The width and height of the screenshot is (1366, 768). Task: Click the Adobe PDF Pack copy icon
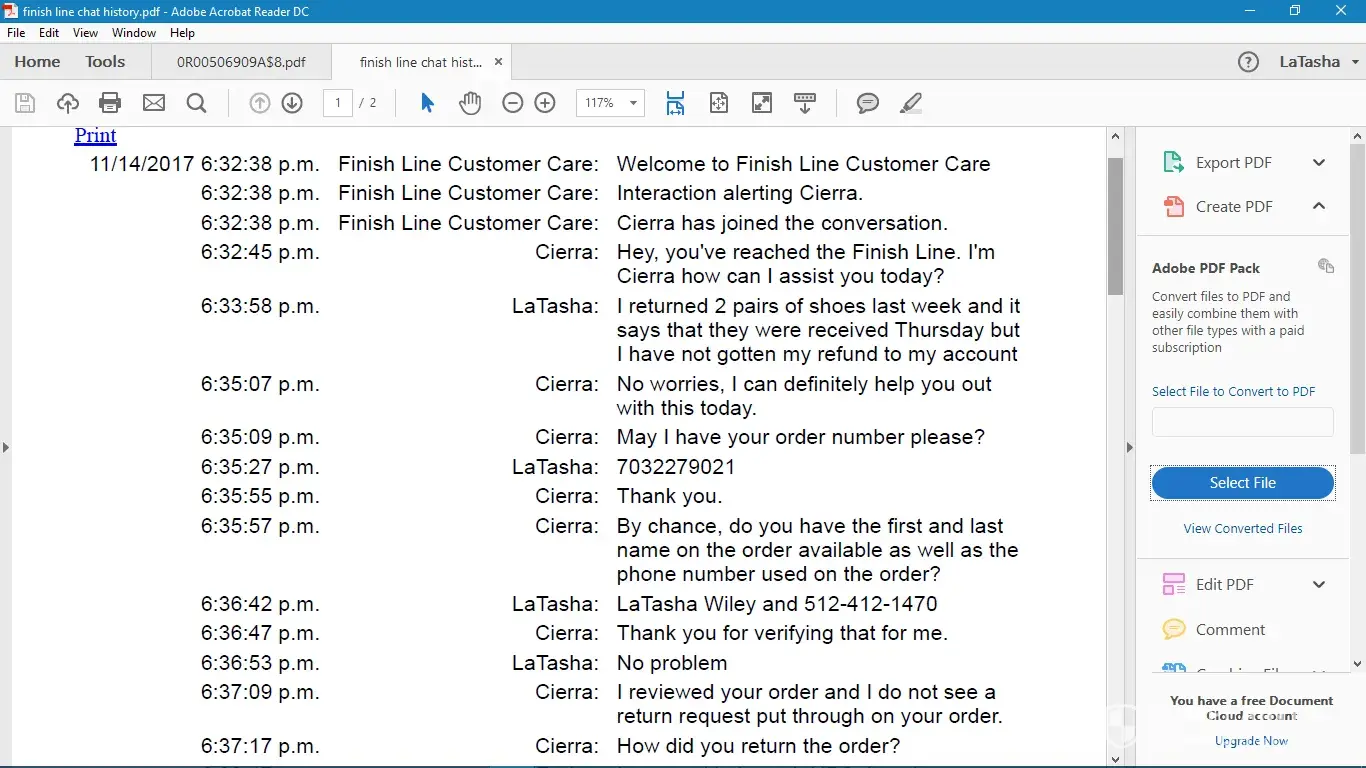(x=1326, y=266)
